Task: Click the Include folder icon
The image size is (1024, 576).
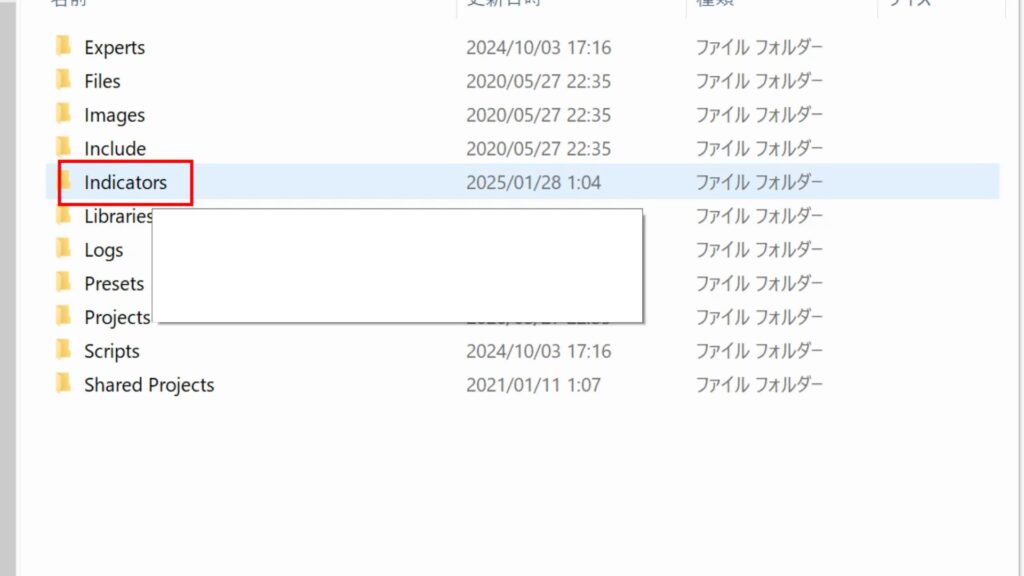Action: [x=63, y=148]
